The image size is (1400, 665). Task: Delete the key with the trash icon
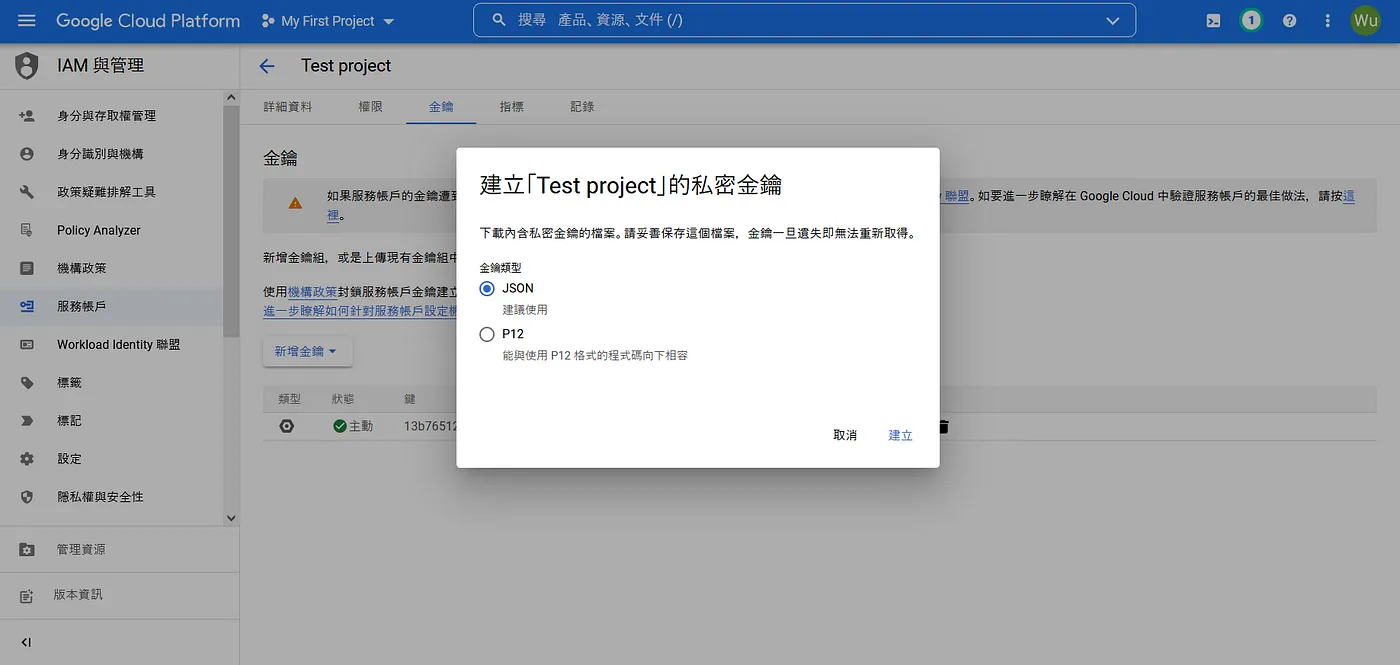pos(943,426)
